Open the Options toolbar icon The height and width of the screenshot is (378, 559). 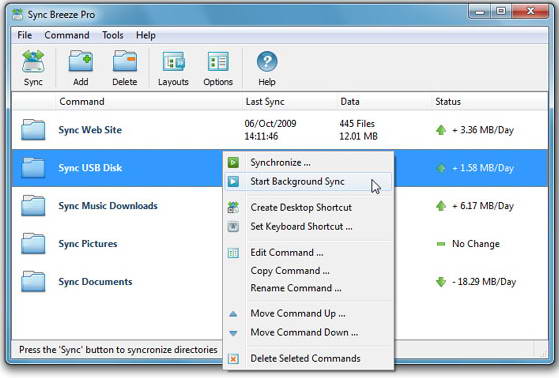218,61
